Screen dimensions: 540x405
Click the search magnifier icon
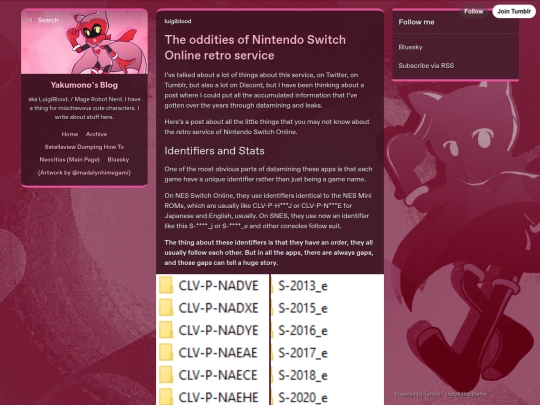31,20
